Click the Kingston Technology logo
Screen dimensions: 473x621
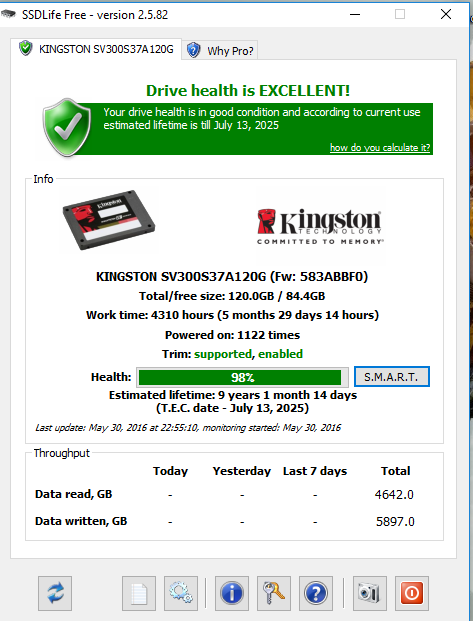320,227
